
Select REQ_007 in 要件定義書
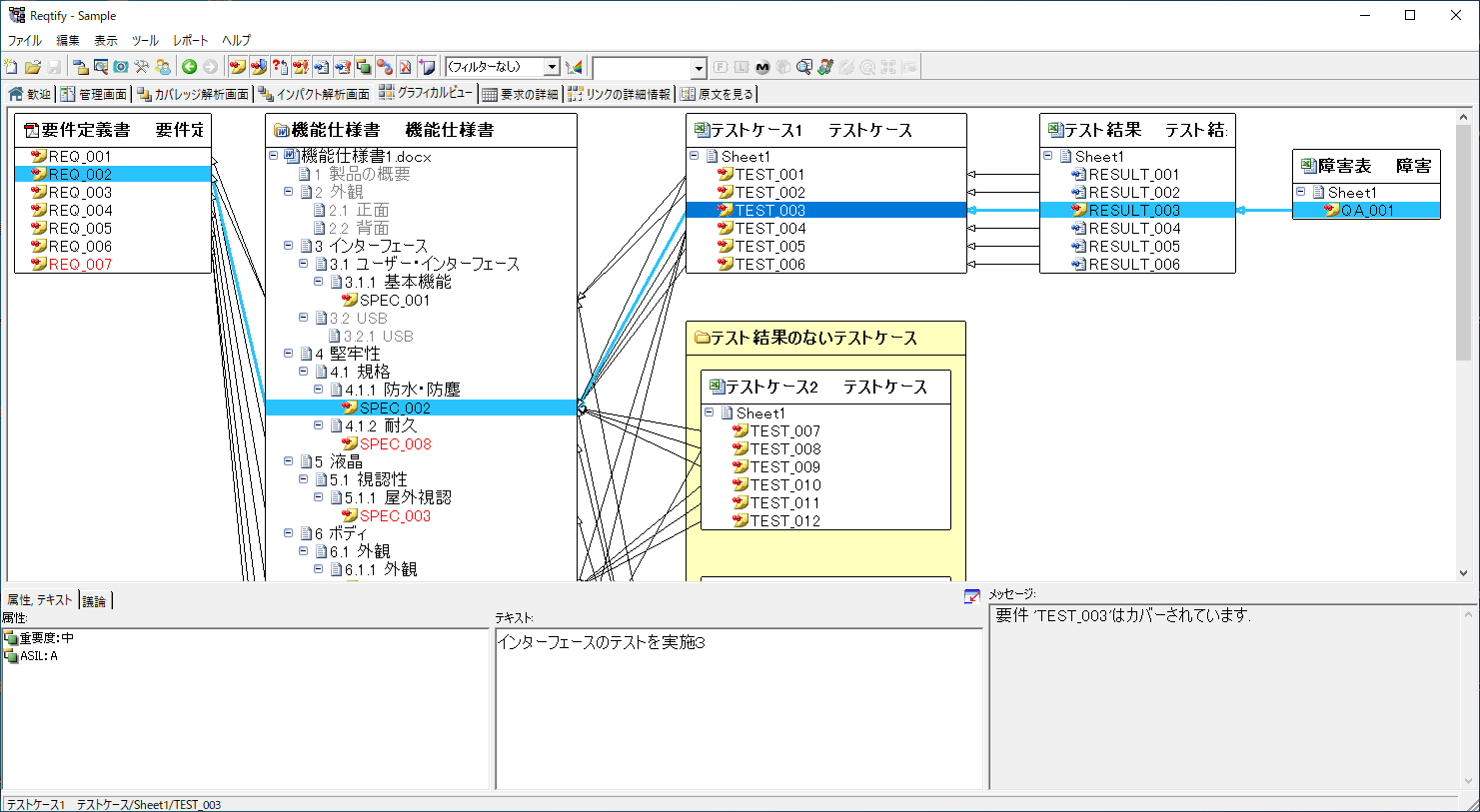(x=80, y=265)
